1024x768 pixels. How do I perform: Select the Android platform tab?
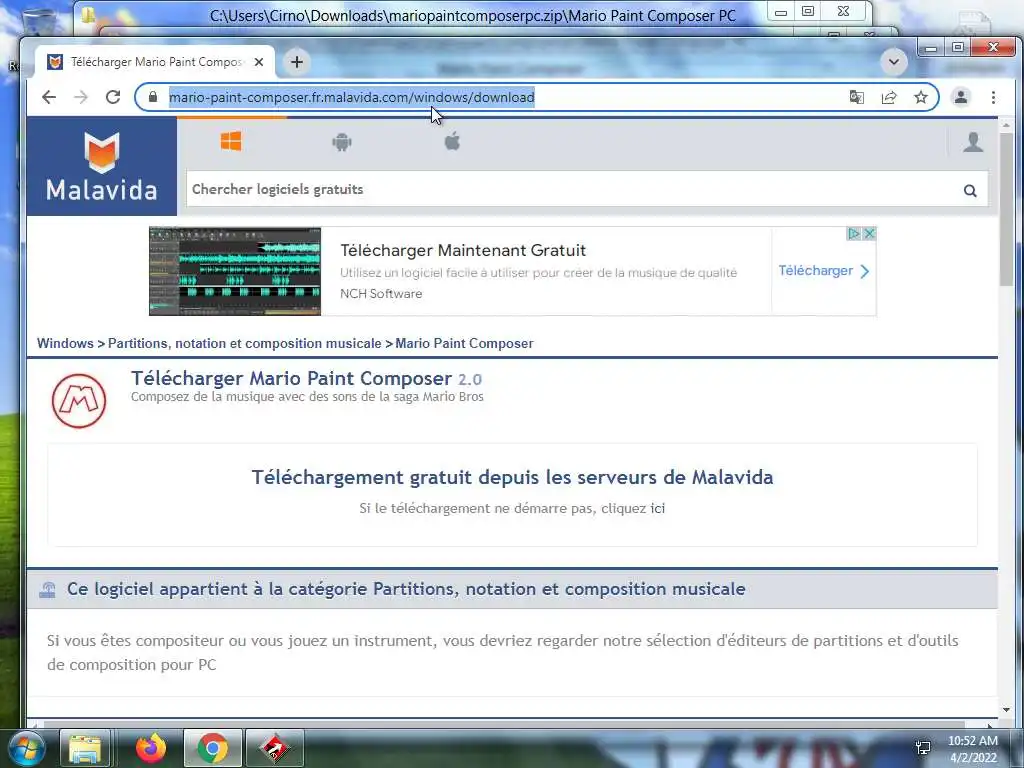[342, 141]
